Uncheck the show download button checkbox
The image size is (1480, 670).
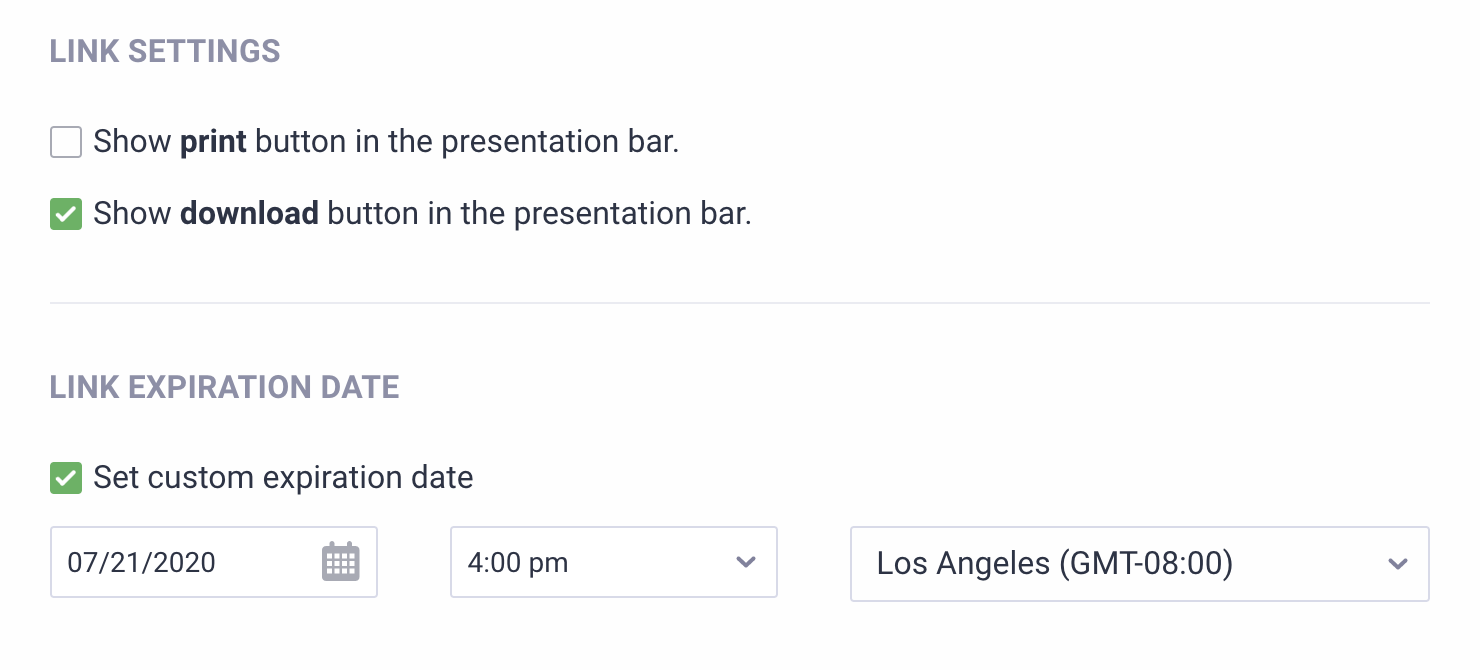tap(66, 214)
